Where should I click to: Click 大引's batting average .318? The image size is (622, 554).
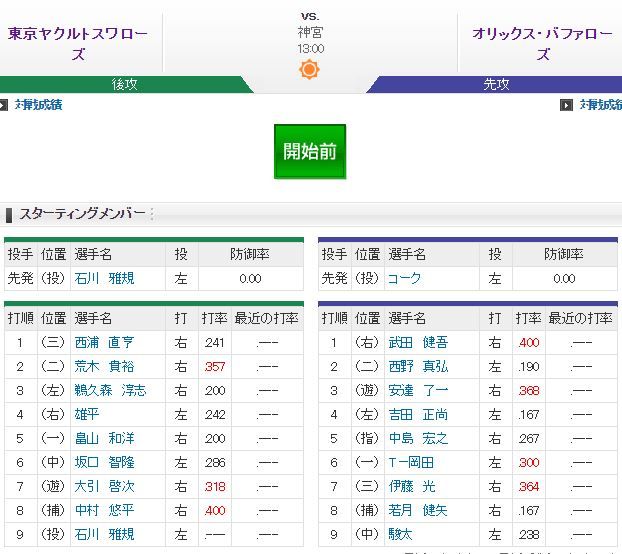(x=215, y=487)
